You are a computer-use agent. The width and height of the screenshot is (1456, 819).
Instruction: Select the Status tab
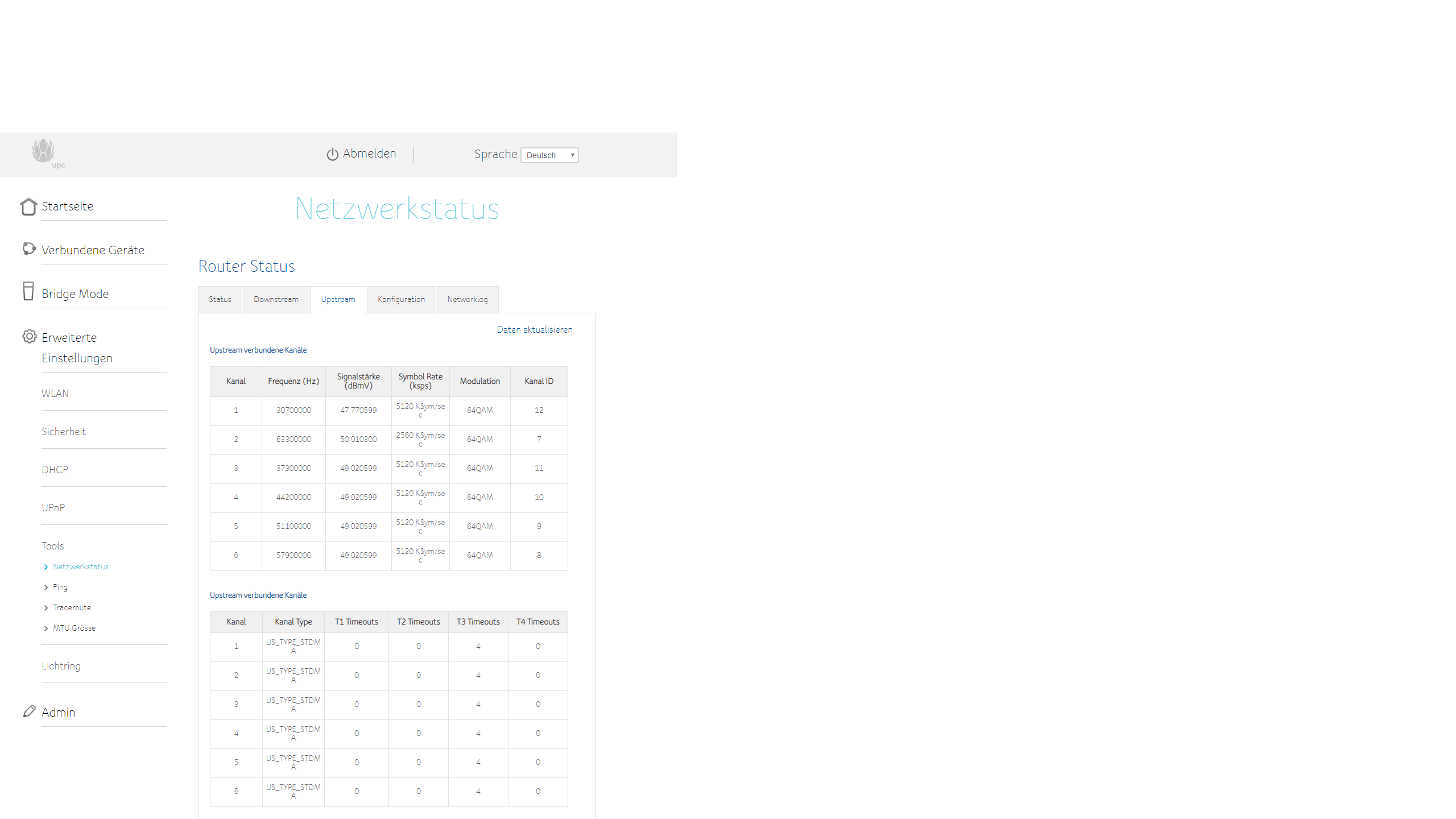coord(220,299)
